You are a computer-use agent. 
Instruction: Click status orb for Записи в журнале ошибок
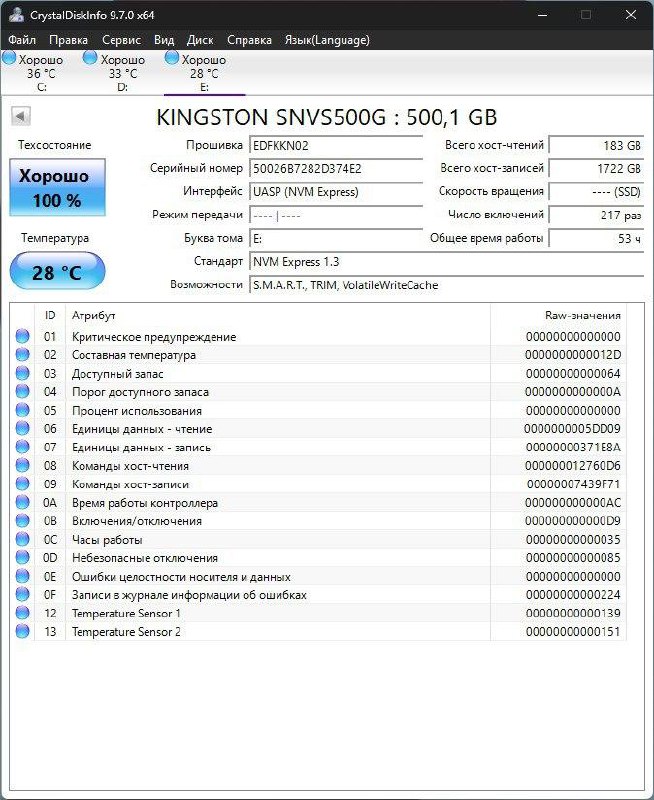22,594
